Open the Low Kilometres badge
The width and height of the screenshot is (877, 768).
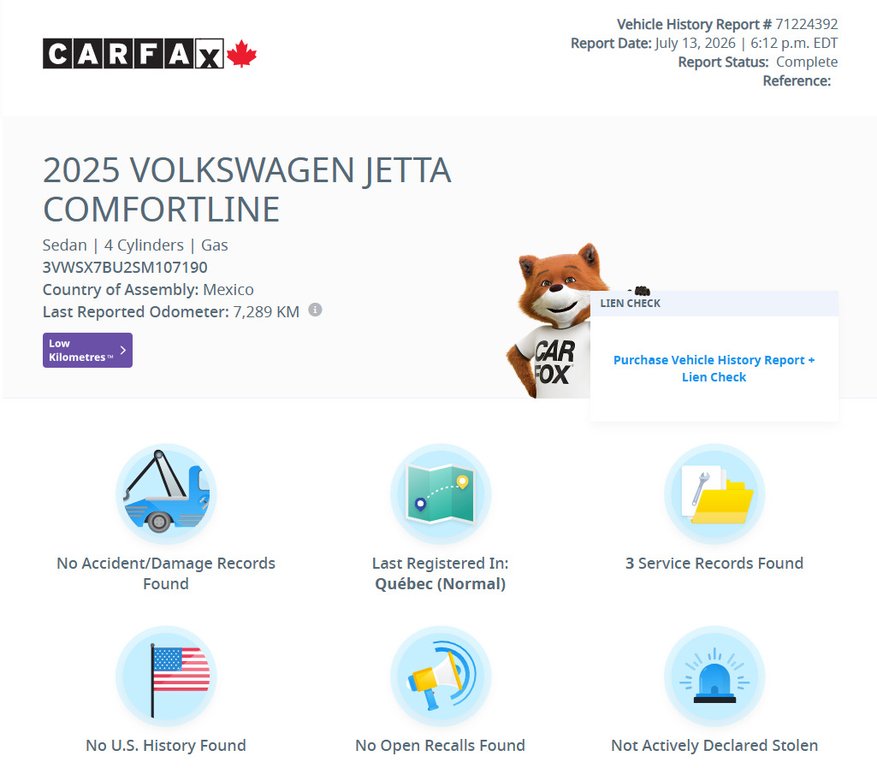pos(87,350)
